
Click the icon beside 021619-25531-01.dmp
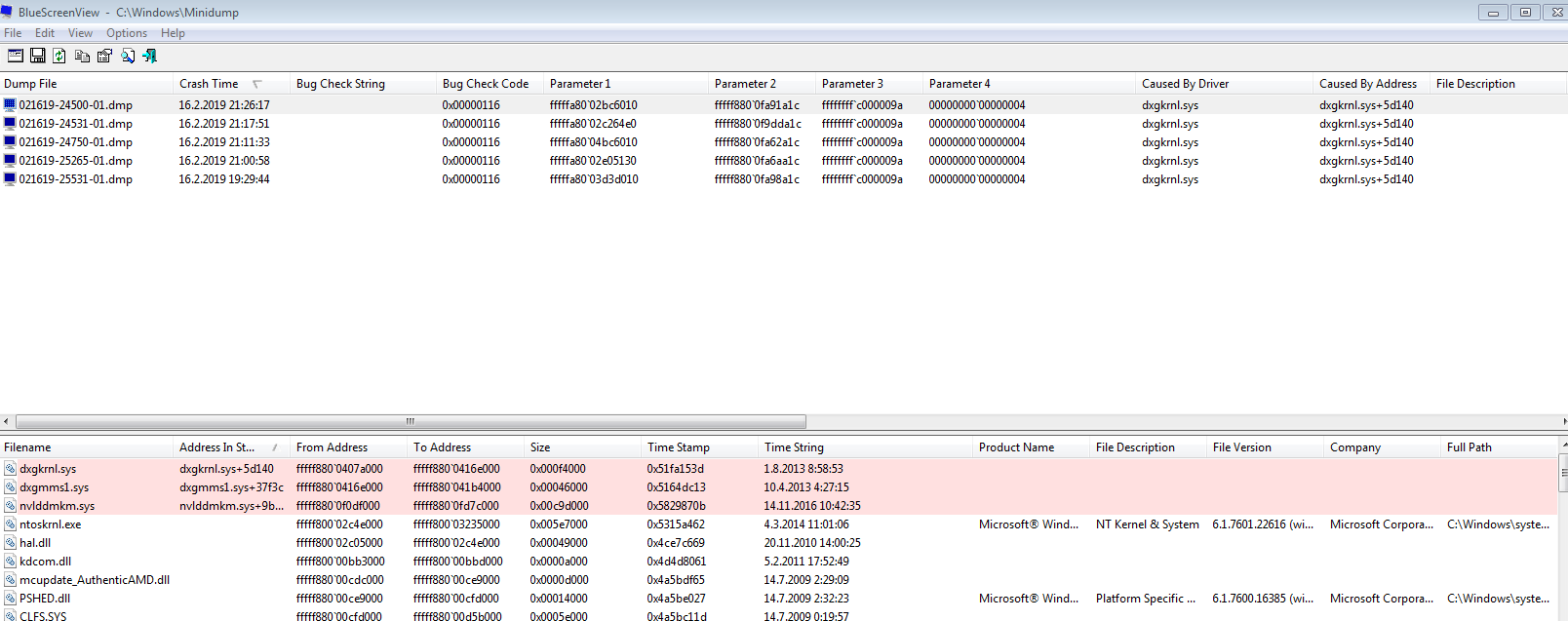tap(10, 178)
